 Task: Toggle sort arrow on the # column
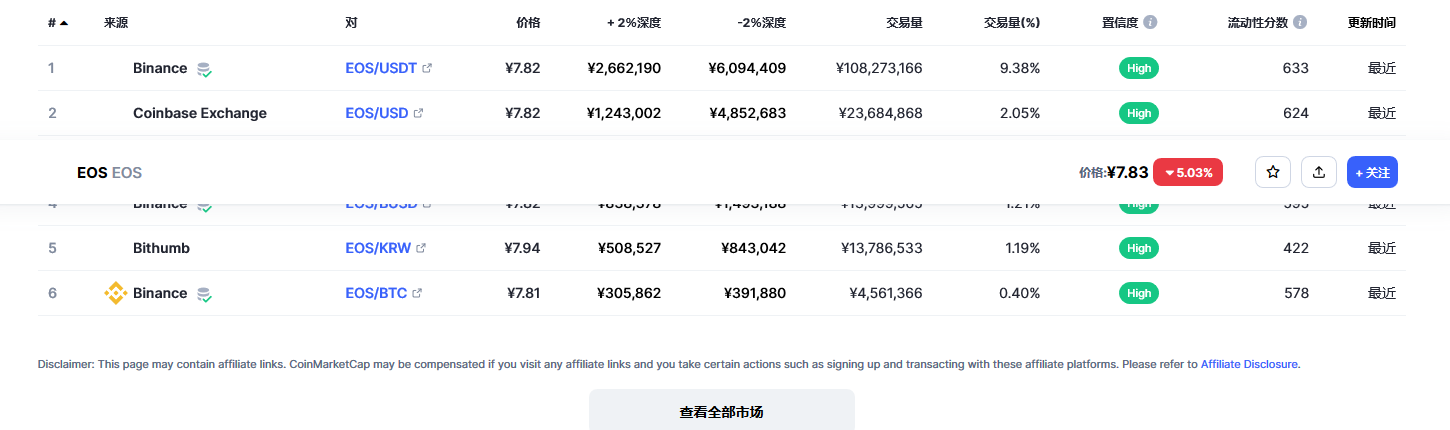point(64,23)
